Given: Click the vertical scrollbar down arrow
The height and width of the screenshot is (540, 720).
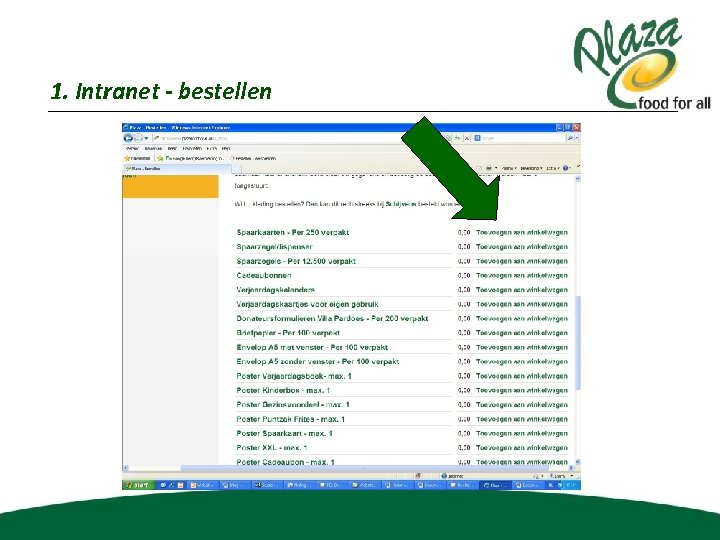Looking at the screenshot, I should (x=578, y=461).
